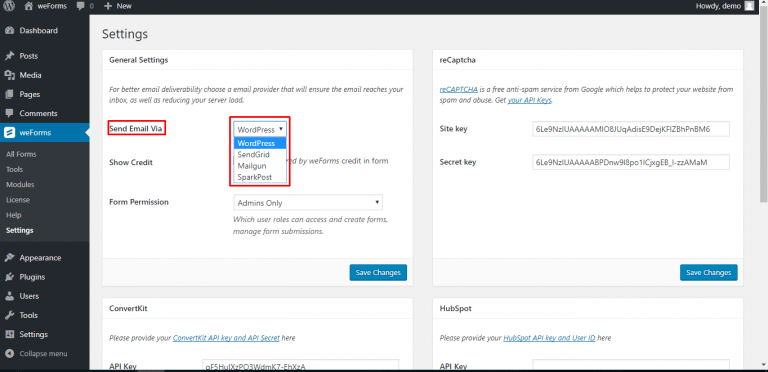Open the your API Keys link
768x372 pixels.
(529, 100)
